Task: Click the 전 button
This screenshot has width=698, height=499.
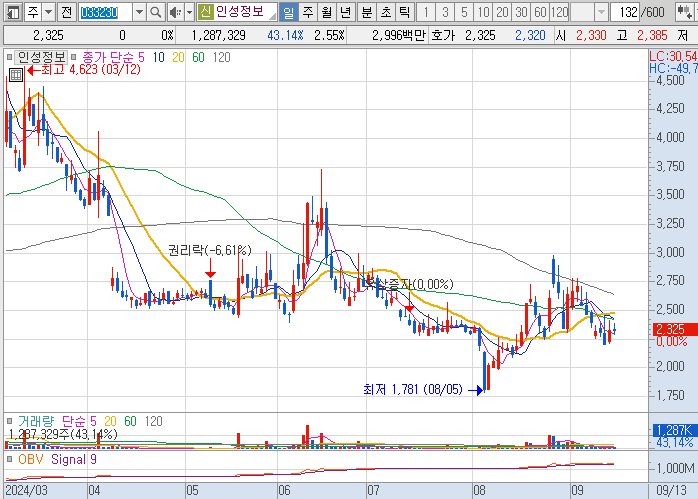Action: click(x=66, y=12)
